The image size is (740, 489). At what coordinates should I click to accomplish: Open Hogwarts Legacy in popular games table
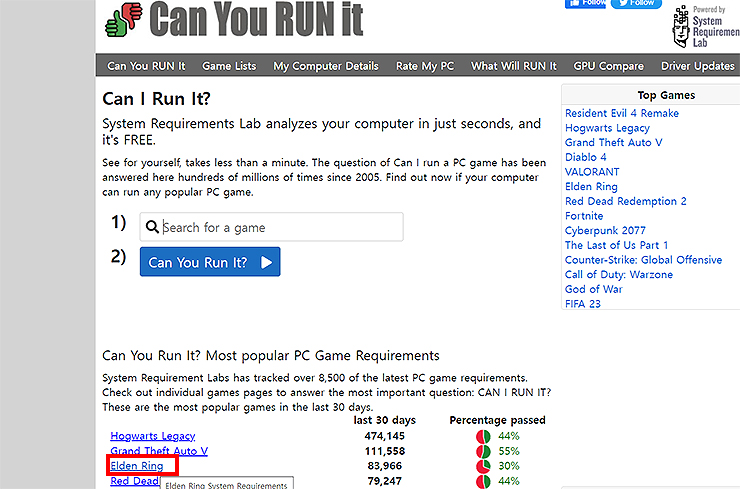pos(153,436)
